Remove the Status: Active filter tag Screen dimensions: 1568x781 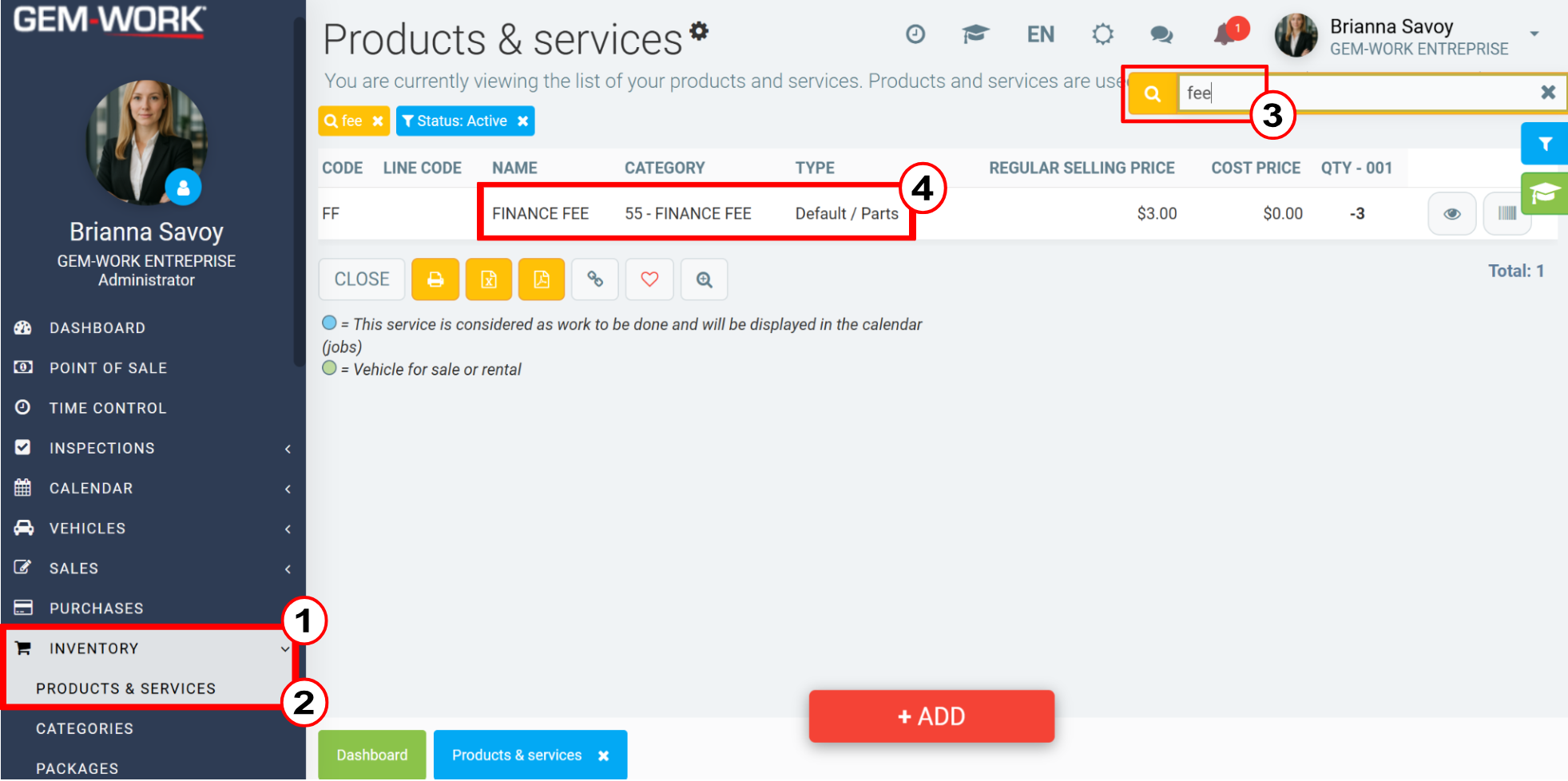pos(522,121)
